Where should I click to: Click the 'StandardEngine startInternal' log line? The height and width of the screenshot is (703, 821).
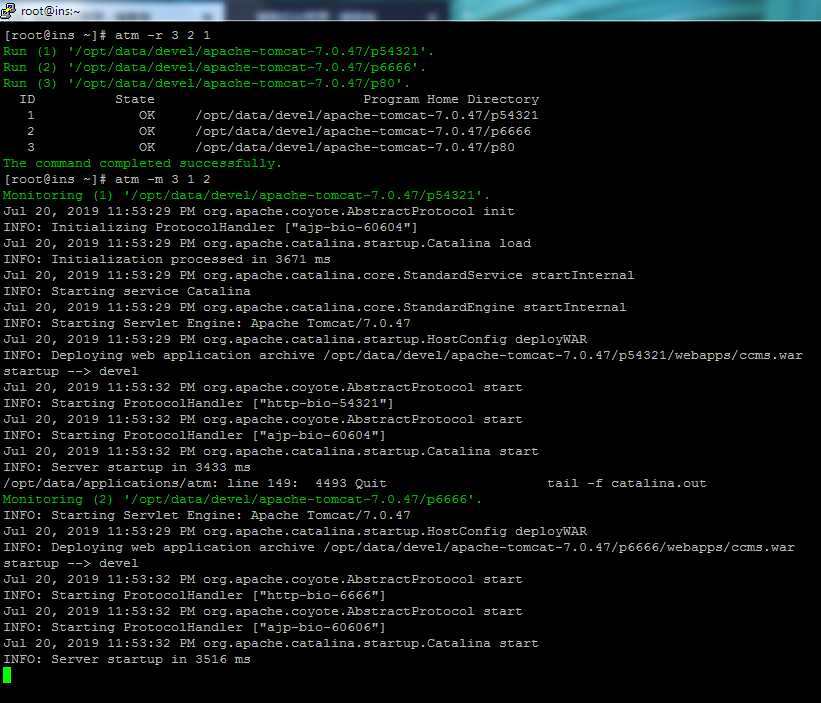click(315, 307)
